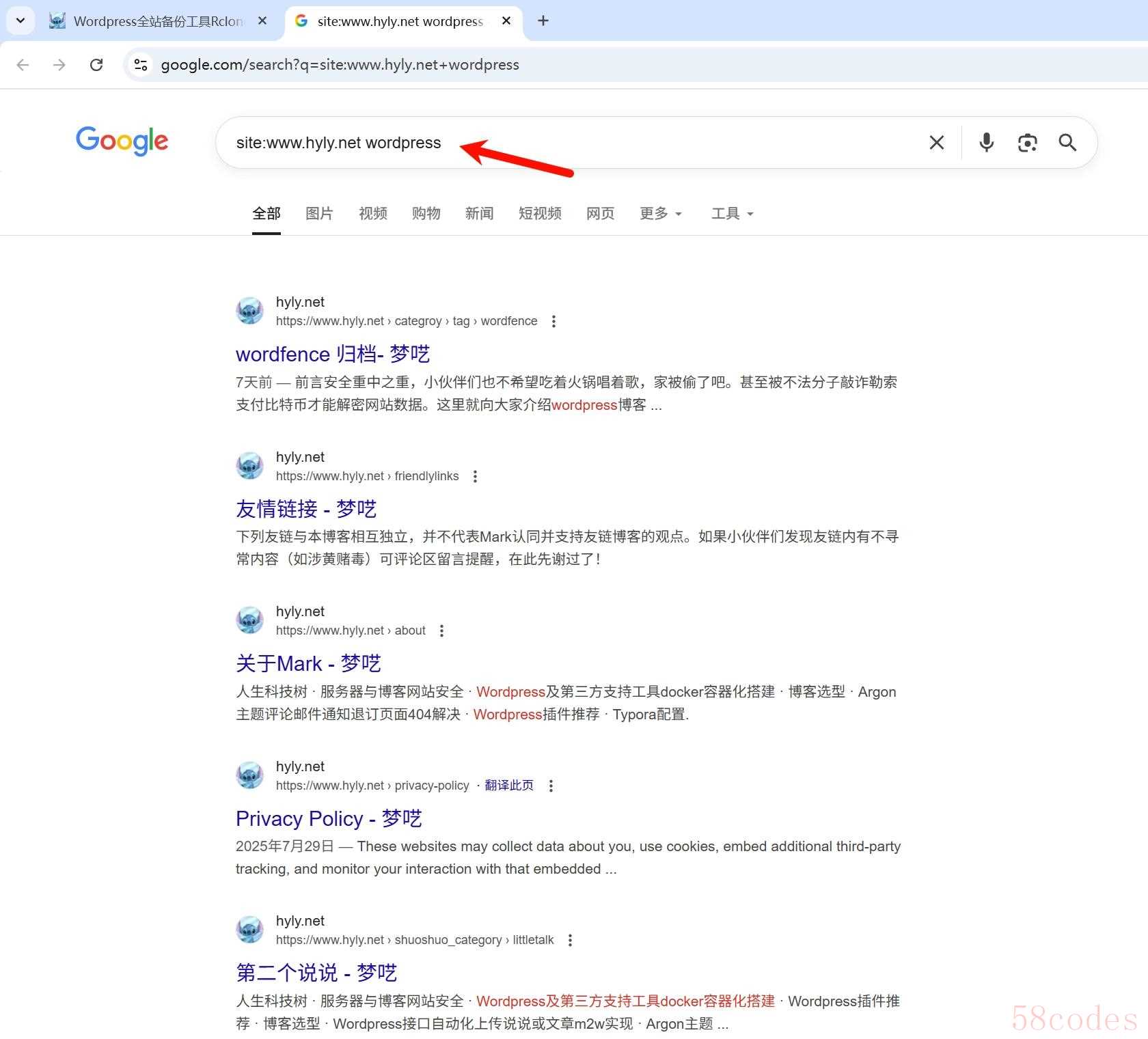Reload the current page

(x=96, y=65)
